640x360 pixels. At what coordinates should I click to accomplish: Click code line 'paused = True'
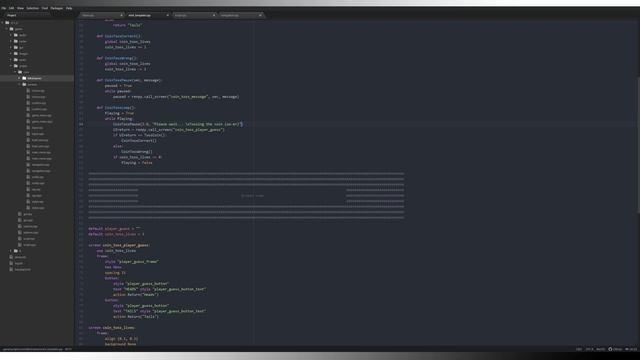(118, 86)
